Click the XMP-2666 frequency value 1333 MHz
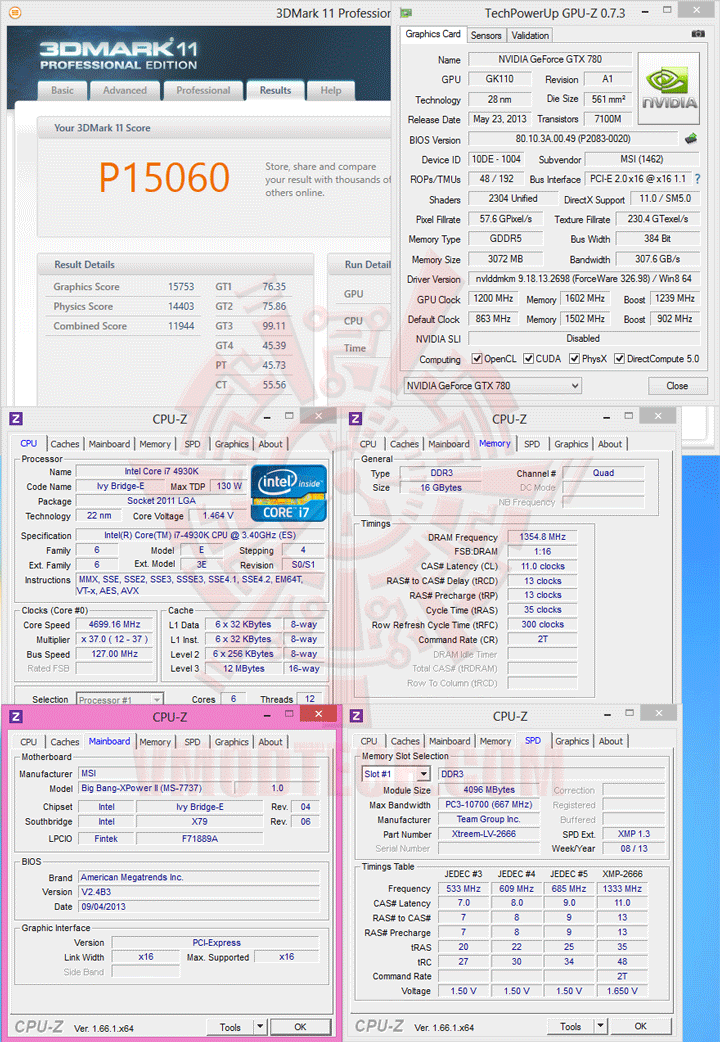The image size is (720, 1042). (x=622, y=888)
